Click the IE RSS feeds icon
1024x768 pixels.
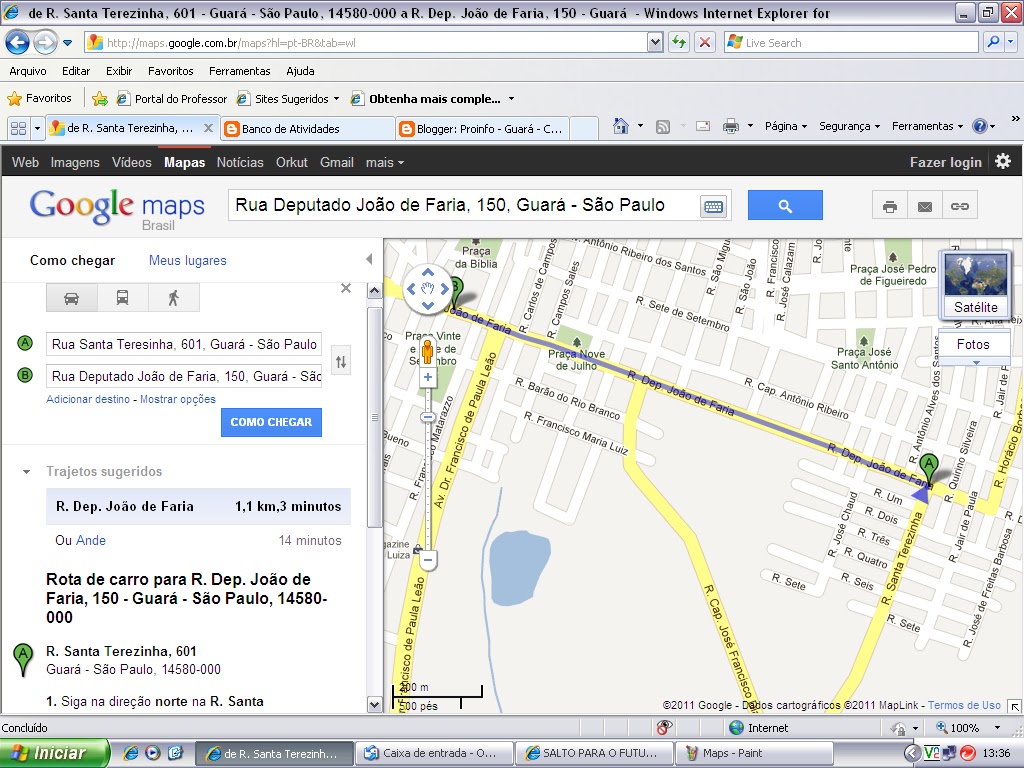[x=663, y=127]
